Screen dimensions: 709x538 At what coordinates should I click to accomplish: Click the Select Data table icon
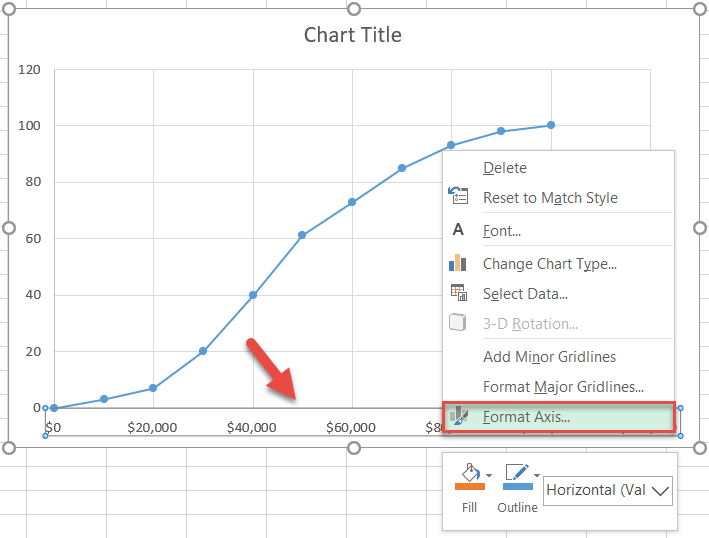[x=458, y=293]
